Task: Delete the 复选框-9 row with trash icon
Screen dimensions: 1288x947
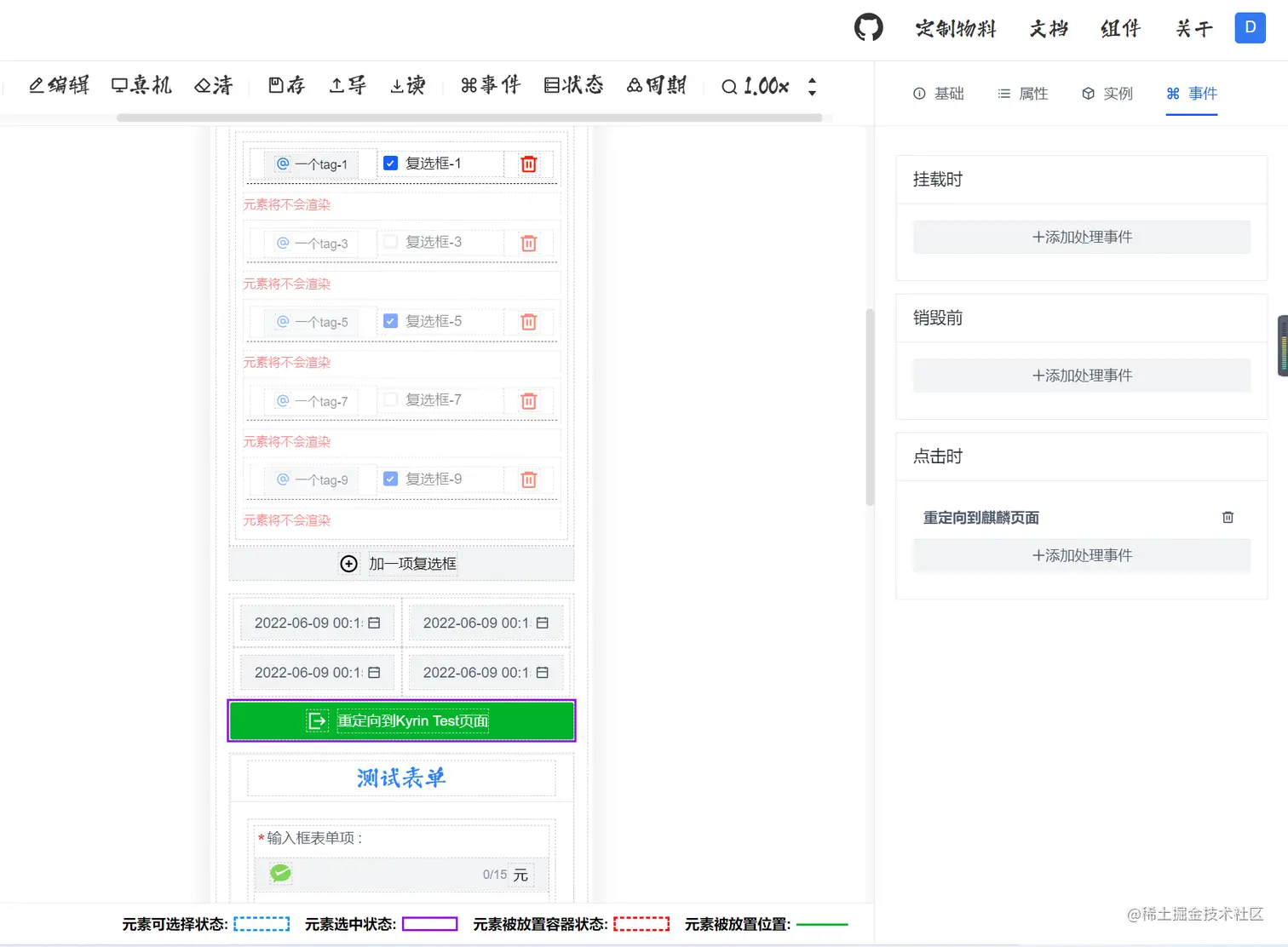Action: (x=529, y=479)
